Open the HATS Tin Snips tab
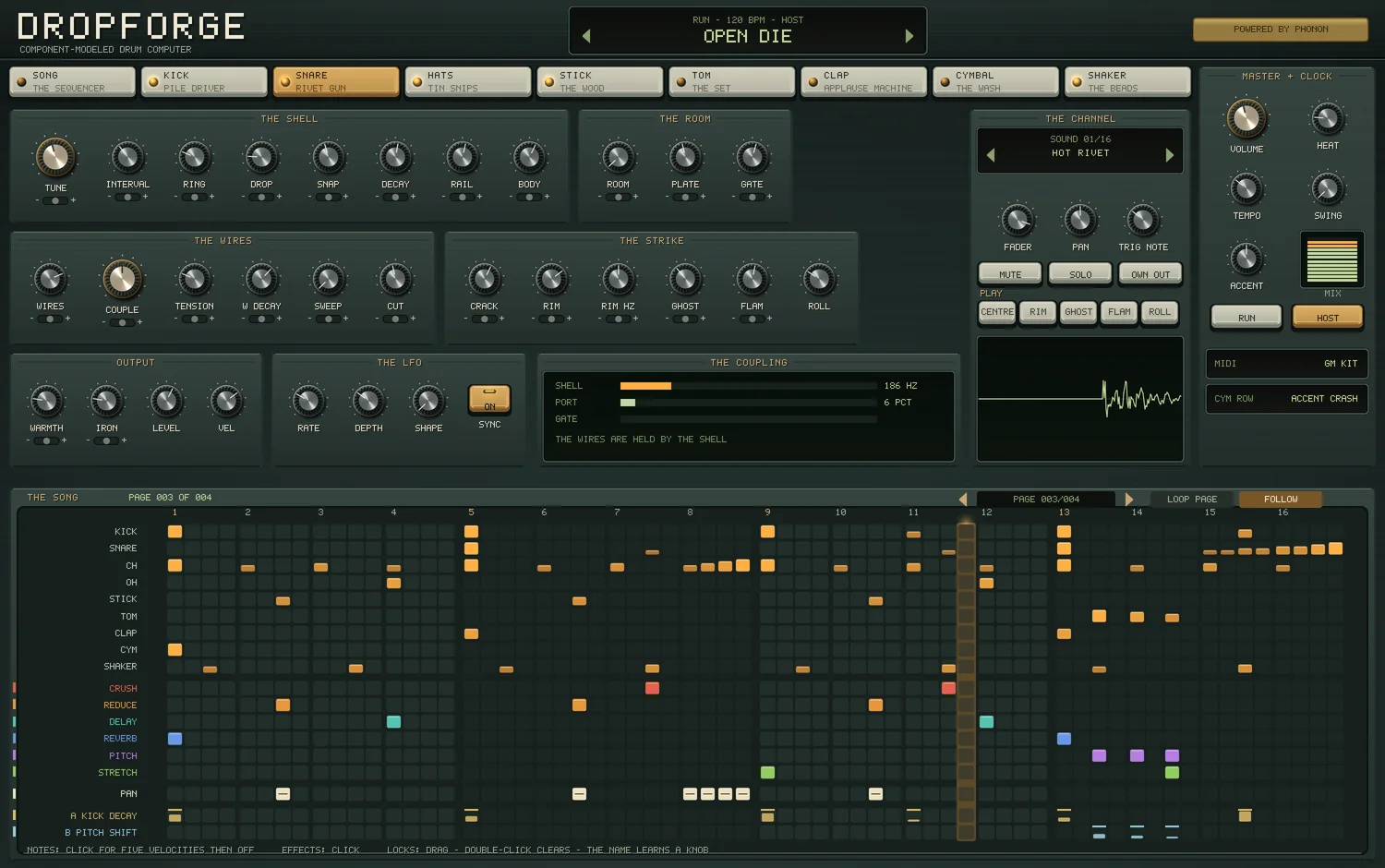Screen dimensions: 1385x868 (x=468, y=81)
